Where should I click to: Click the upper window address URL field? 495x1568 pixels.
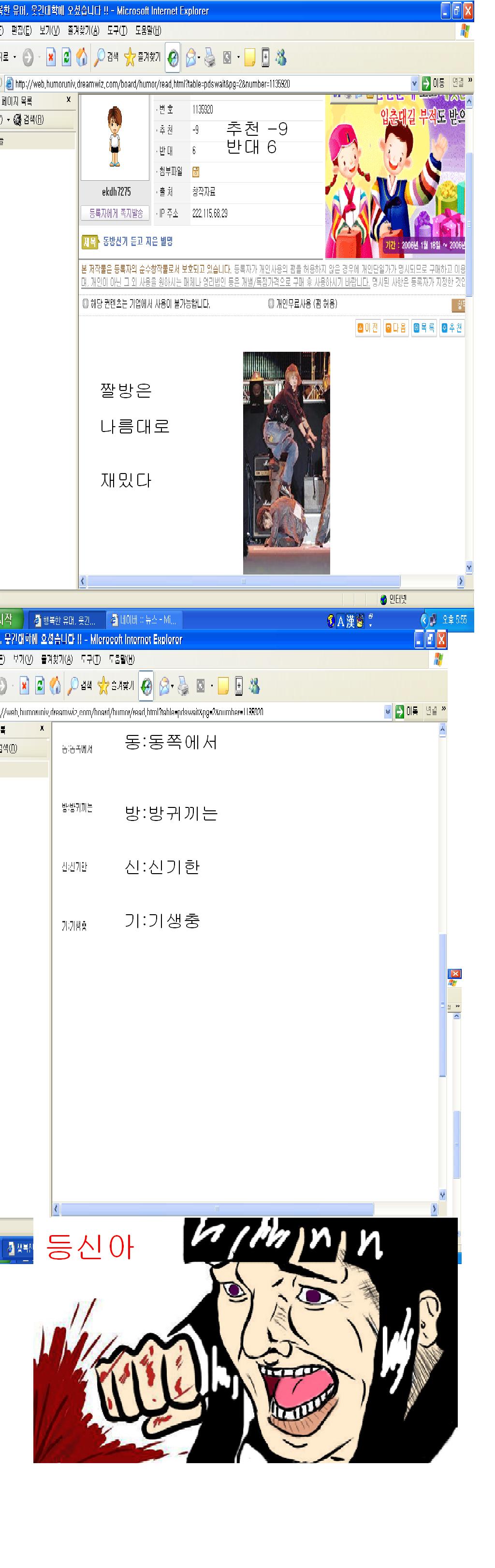coord(210,84)
